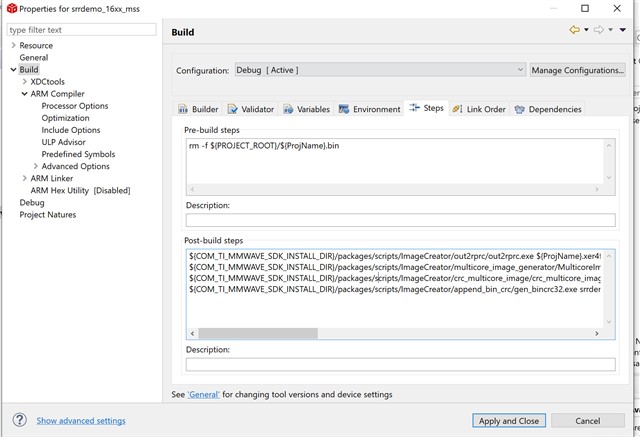The image size is (640, 437).
Task: Click the help question mark icon
Action: (19, 420)
